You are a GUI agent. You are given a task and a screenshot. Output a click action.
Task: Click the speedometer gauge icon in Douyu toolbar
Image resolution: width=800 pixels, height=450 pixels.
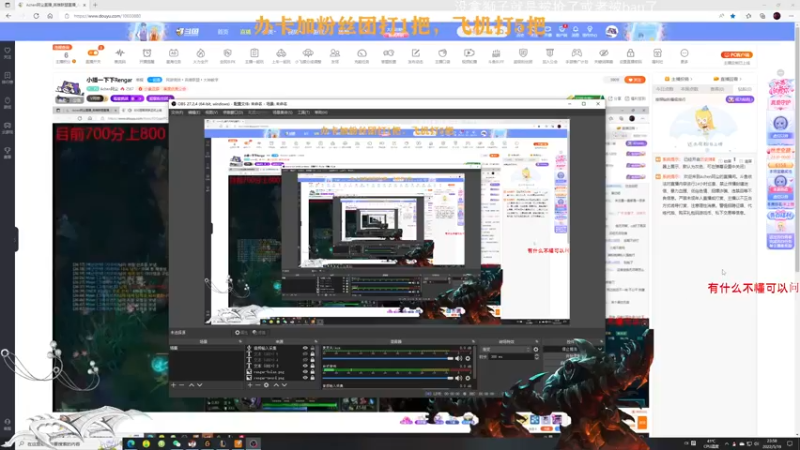coord(362,53)
